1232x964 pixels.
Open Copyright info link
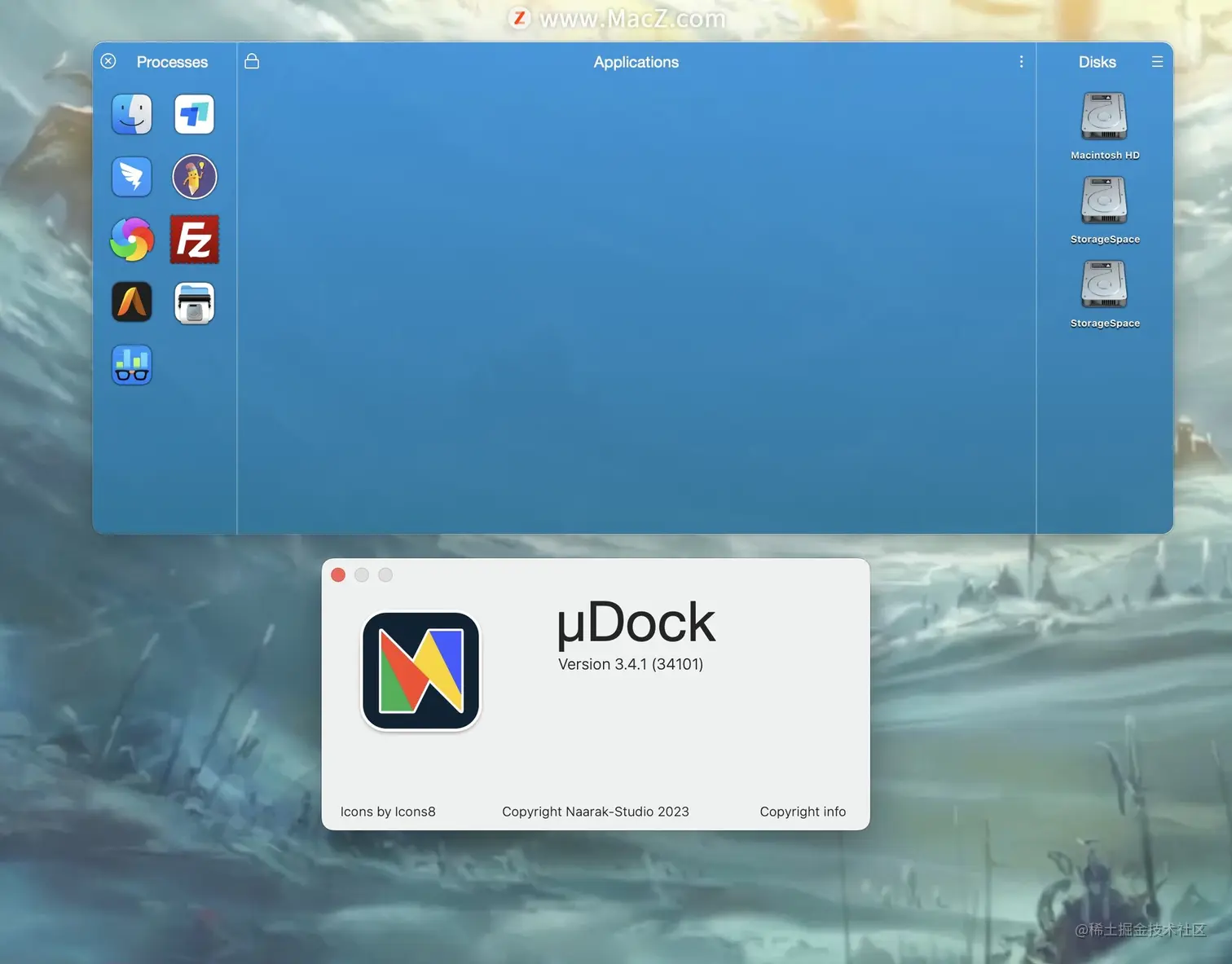(803, 812)
